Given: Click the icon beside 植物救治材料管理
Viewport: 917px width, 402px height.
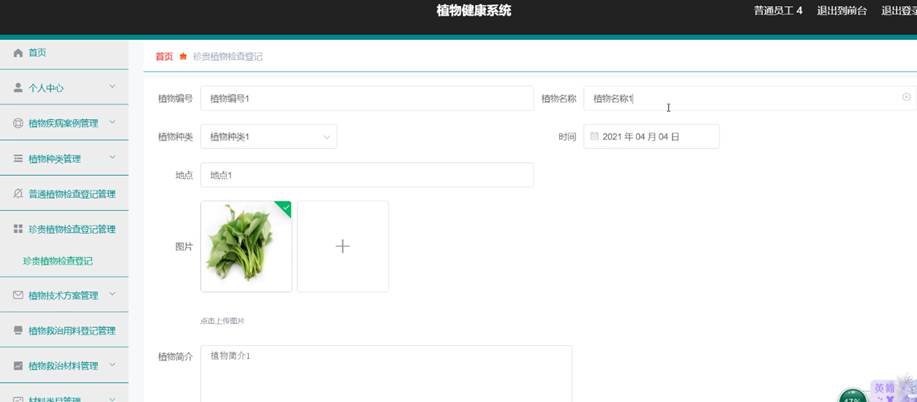Looking at the screenshot, I should click(x=18, y=366).
